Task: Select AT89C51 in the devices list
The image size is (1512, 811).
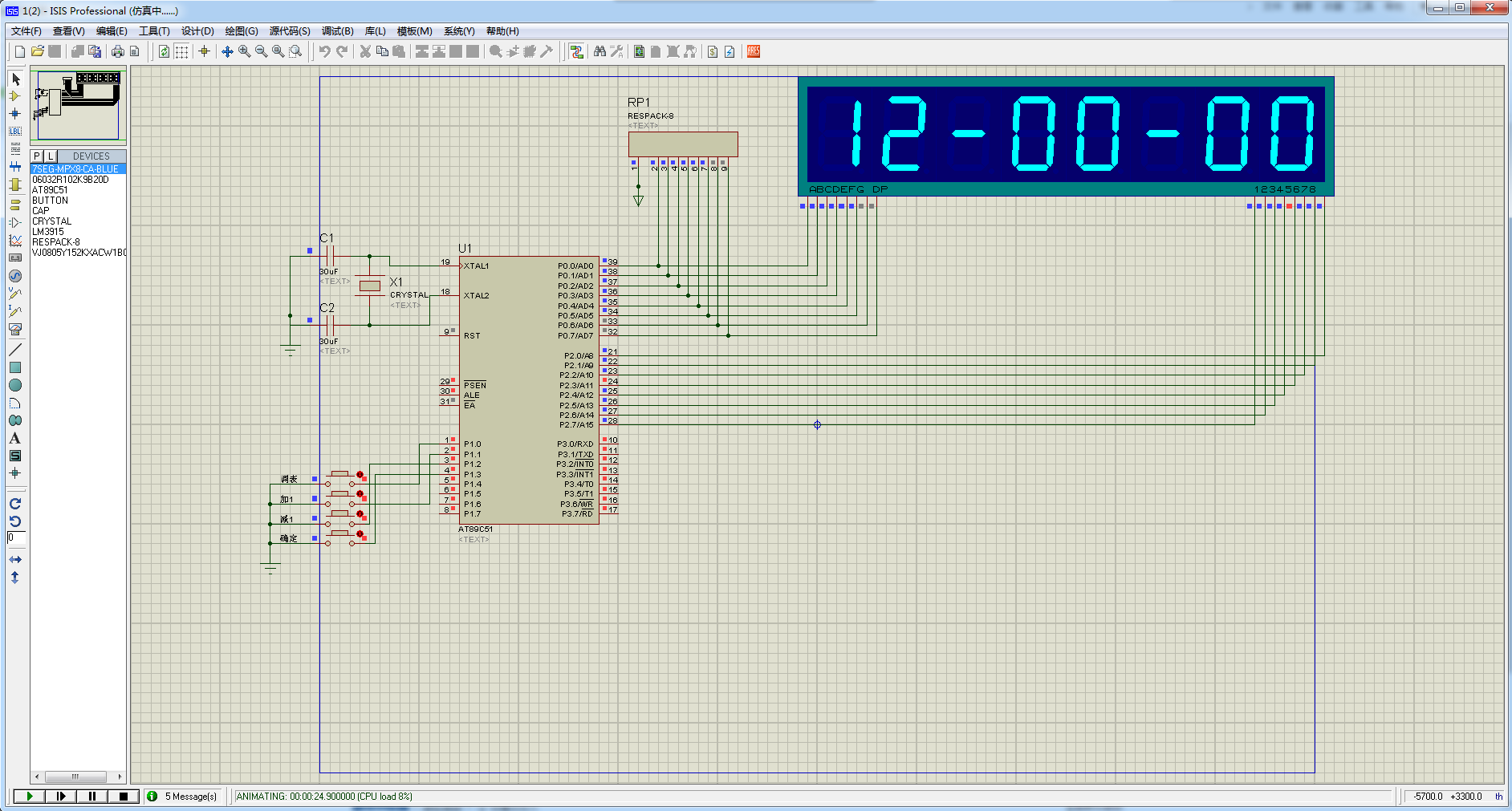Action: tap(50, 190)
